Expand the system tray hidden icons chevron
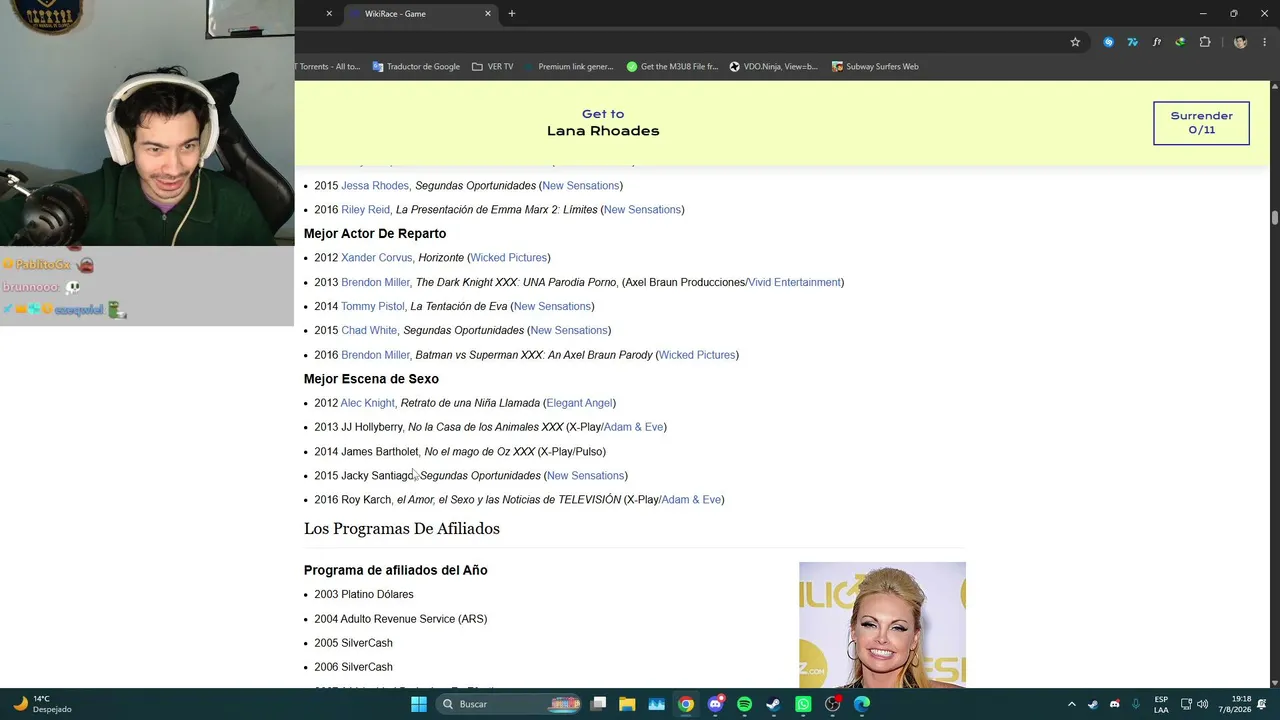Viewport: 1280px width, 720px height. point(1072,704)
